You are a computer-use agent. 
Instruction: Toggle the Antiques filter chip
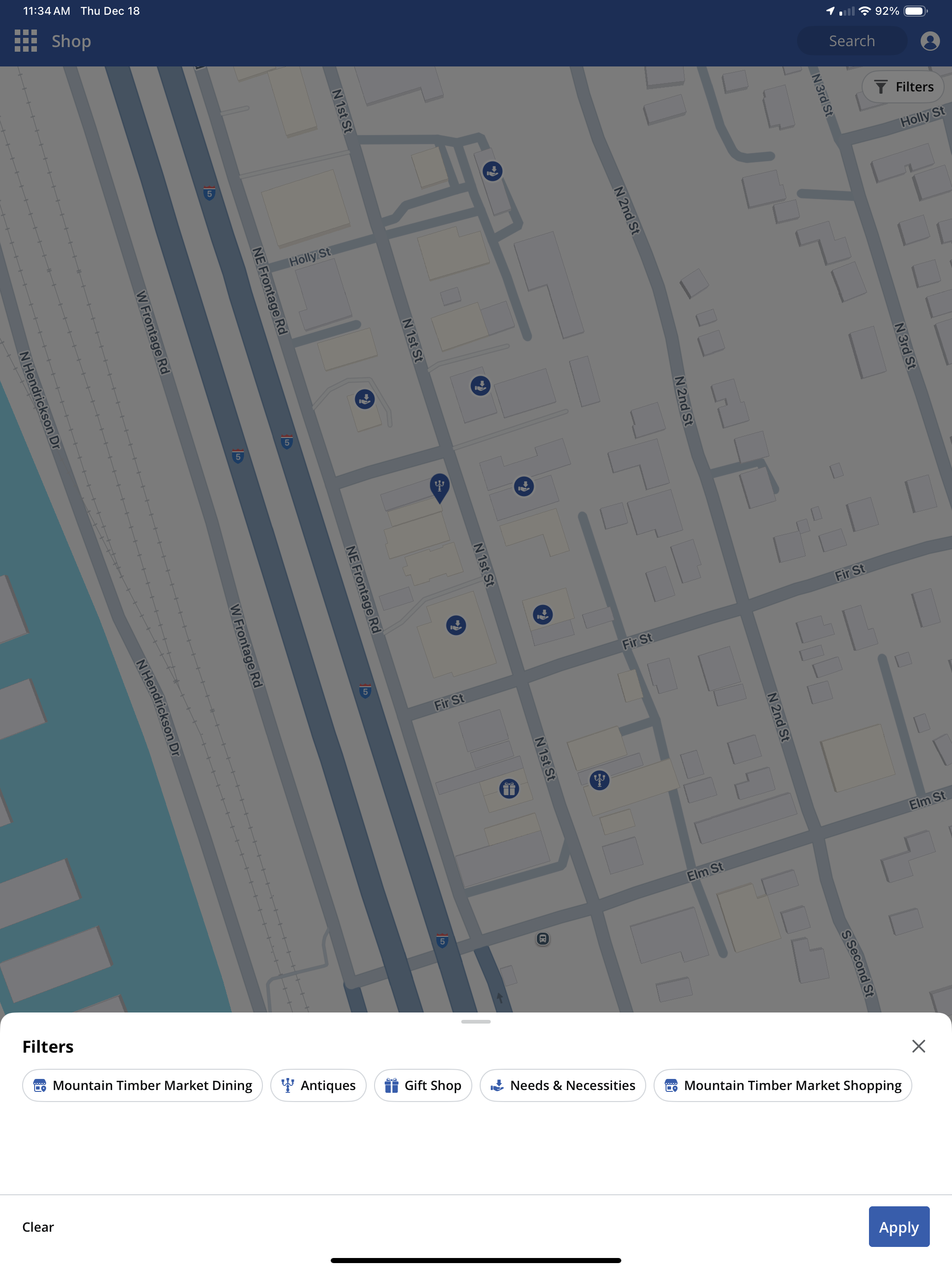click(318, 1085)
